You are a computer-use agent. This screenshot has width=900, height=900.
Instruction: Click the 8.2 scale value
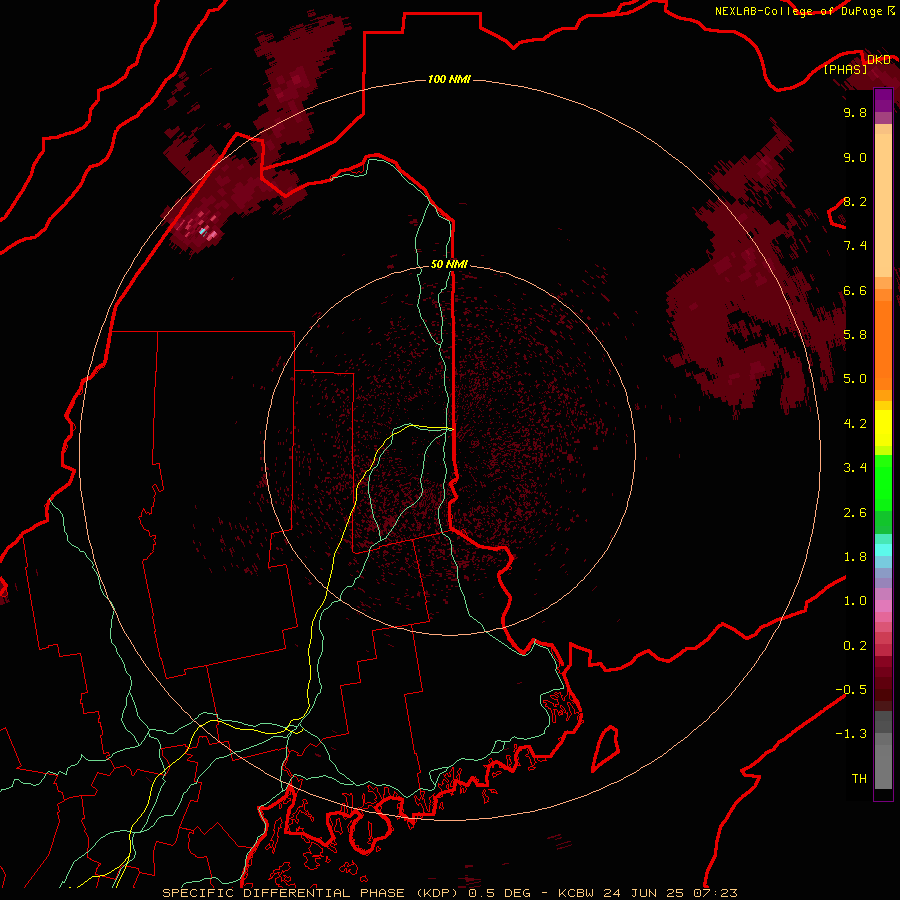[x=855, y=201]
